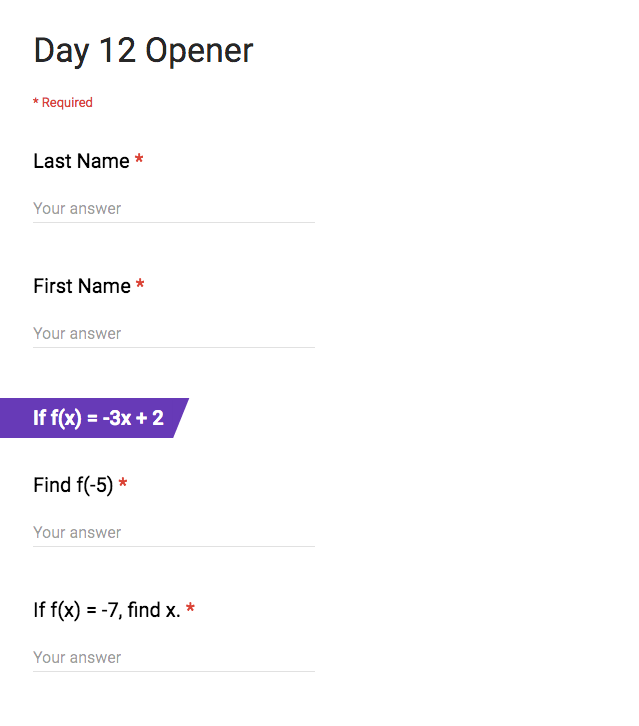
Task: Click the slanted right edge of purple banner
Action: [x=181, y=418]
